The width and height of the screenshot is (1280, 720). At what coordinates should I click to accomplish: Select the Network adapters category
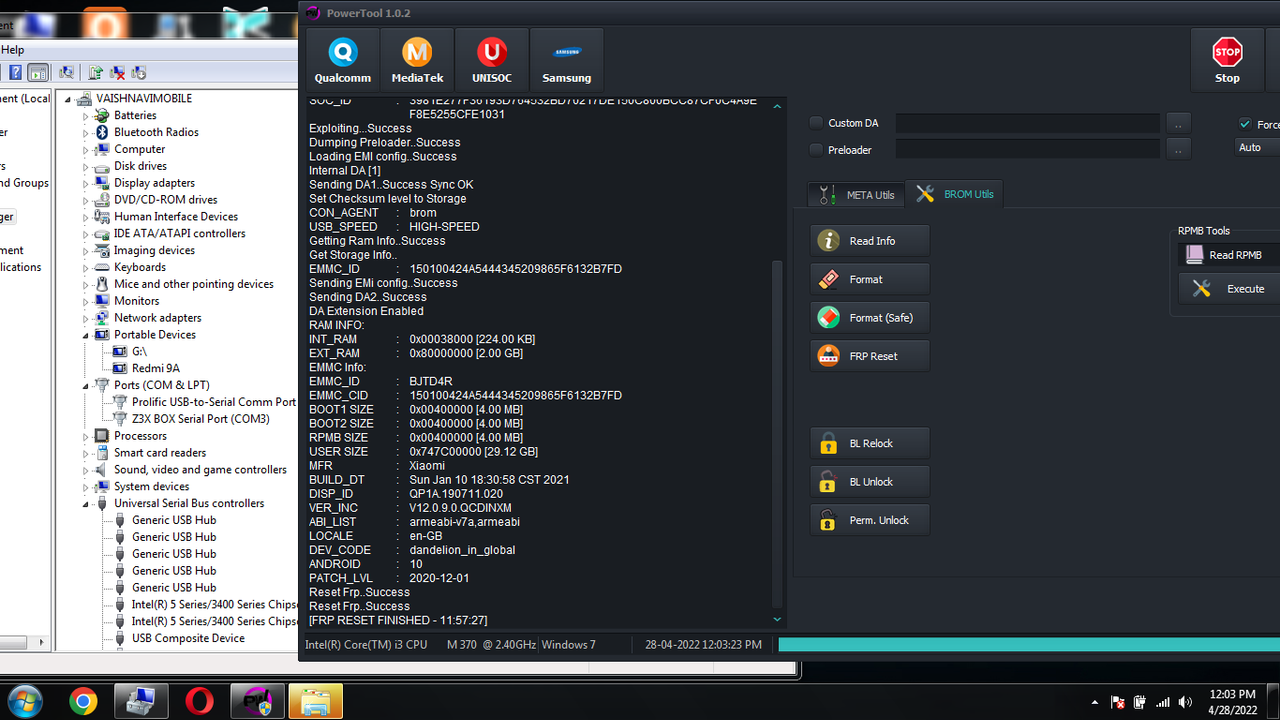(x=157, y=318)
